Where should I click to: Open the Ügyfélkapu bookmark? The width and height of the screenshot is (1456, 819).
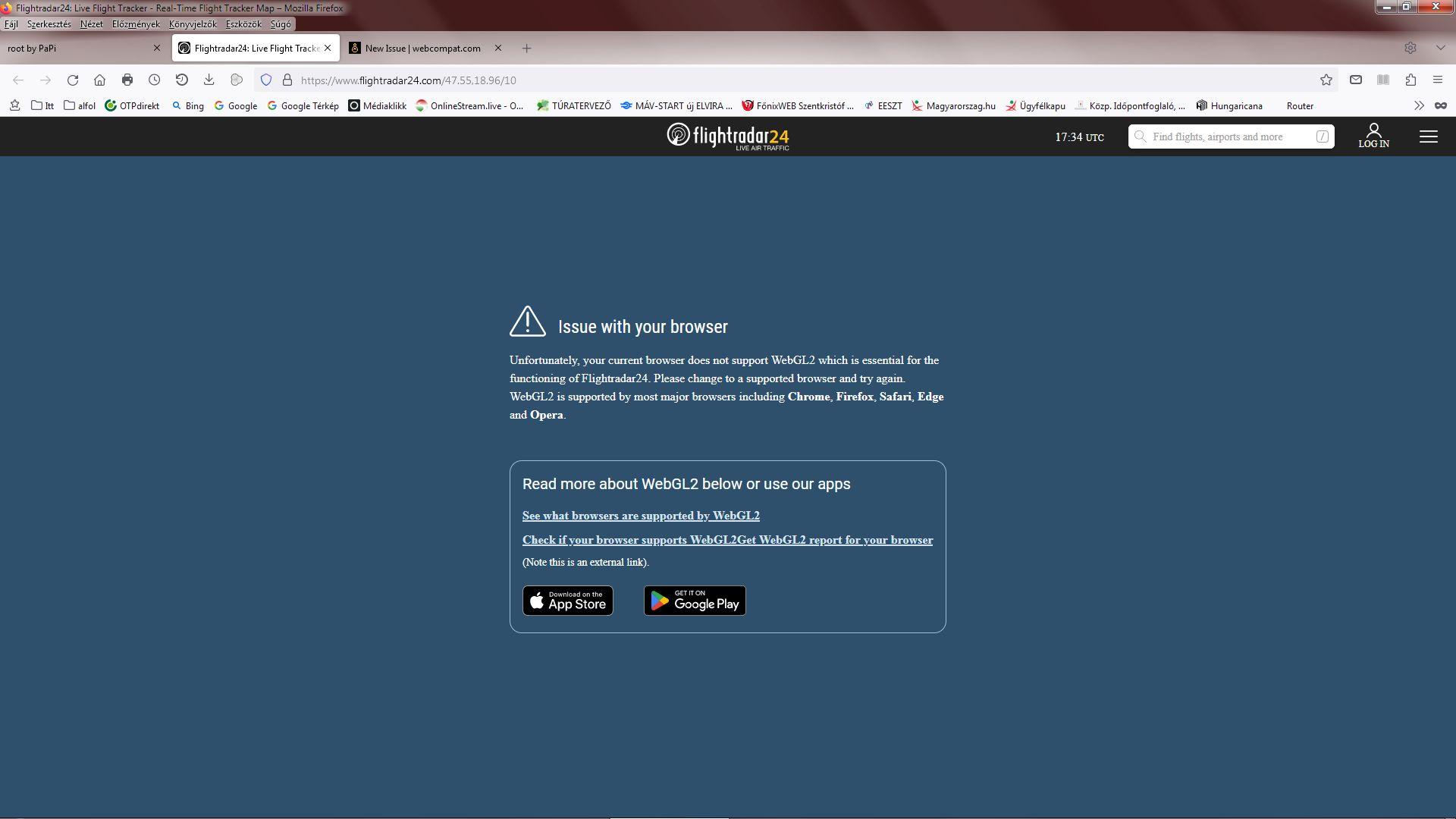coord(1035,106)
